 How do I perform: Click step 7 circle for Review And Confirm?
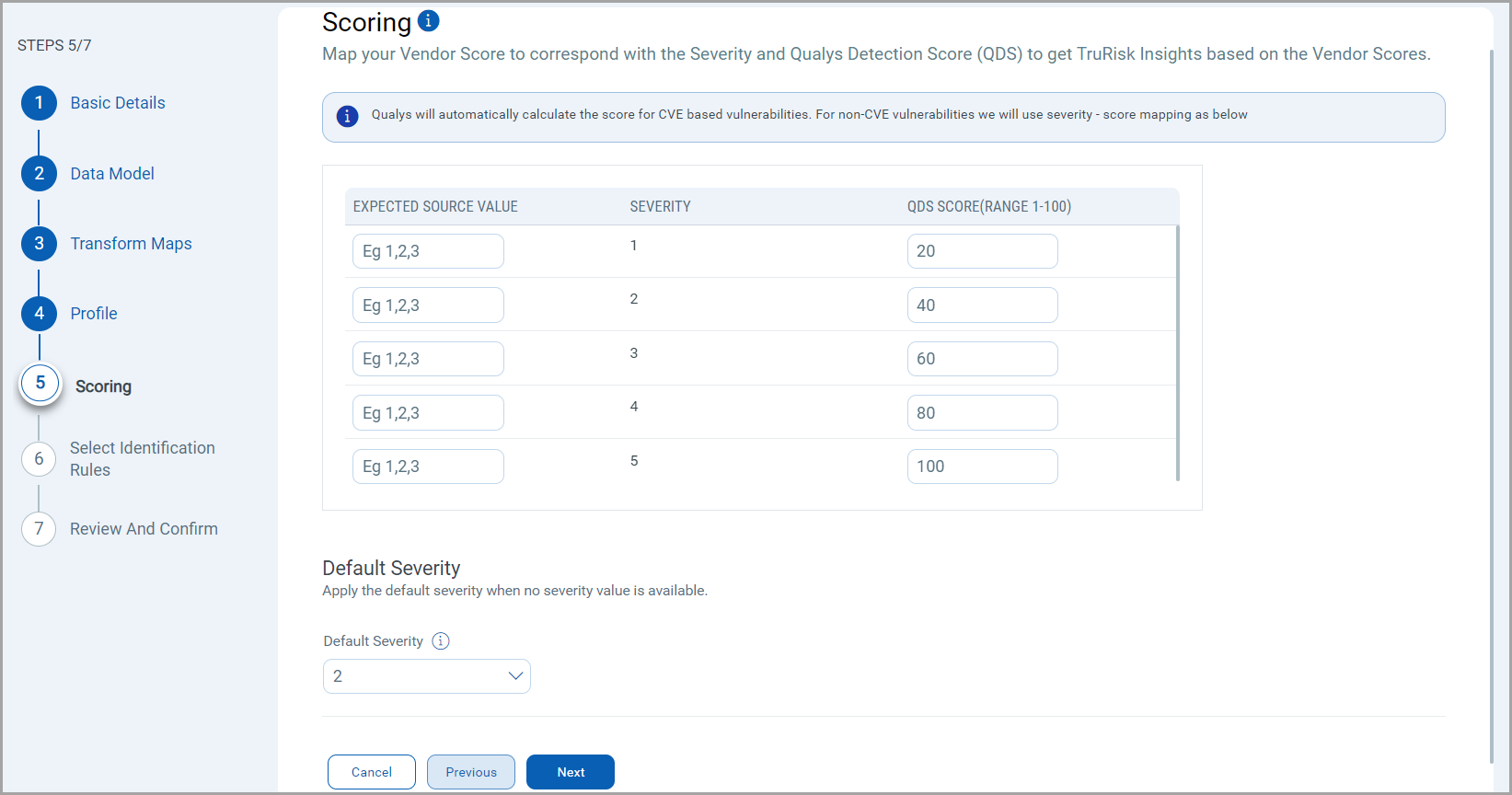point(39,529)
